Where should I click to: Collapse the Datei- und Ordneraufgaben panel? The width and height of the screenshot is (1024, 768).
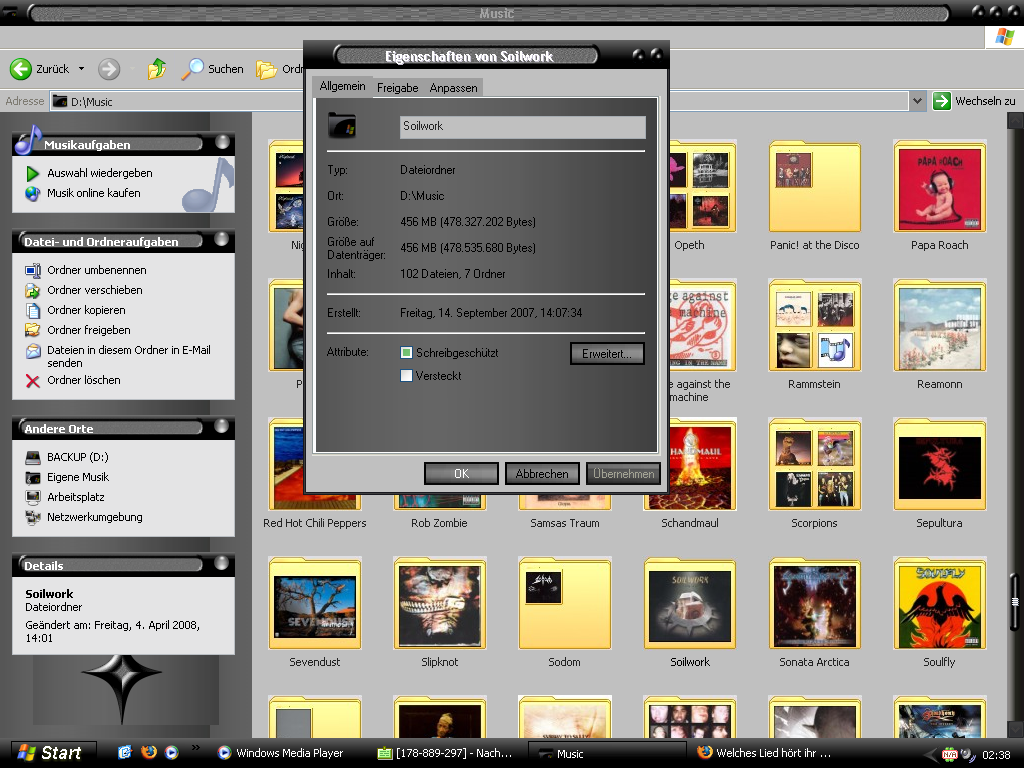pos(221,240)
